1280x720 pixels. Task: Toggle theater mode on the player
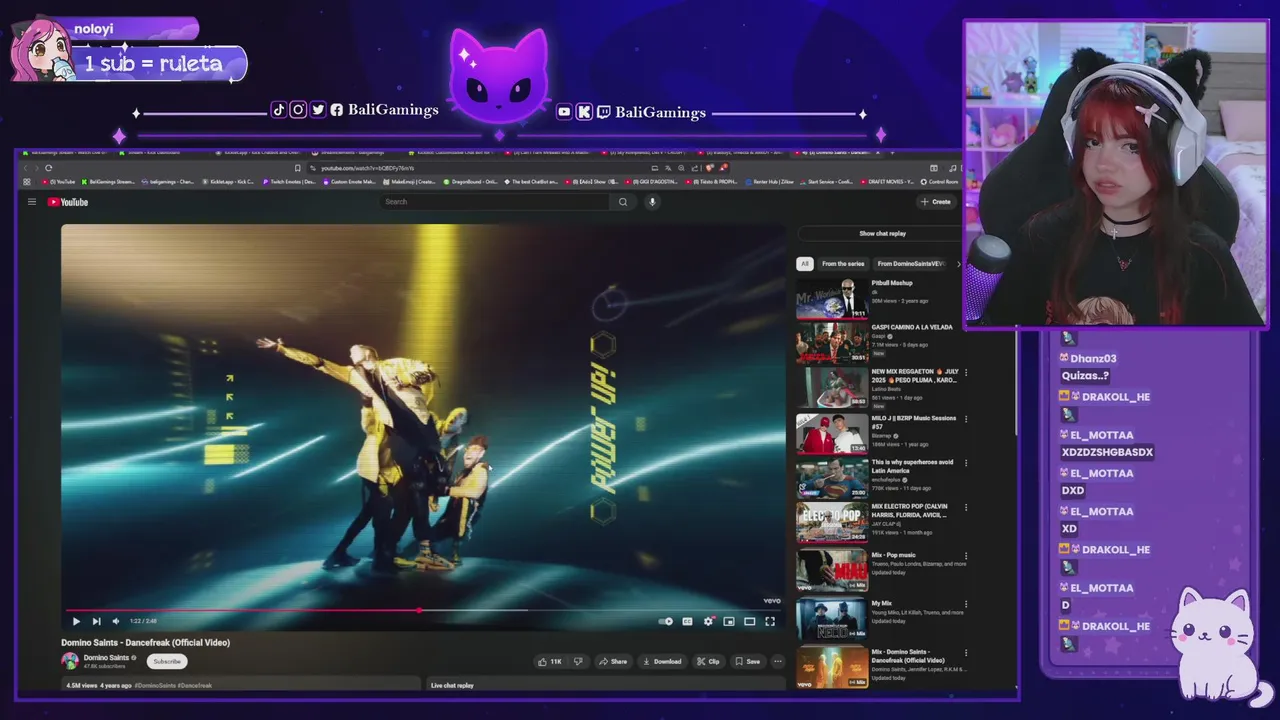(x=749, y=621)
